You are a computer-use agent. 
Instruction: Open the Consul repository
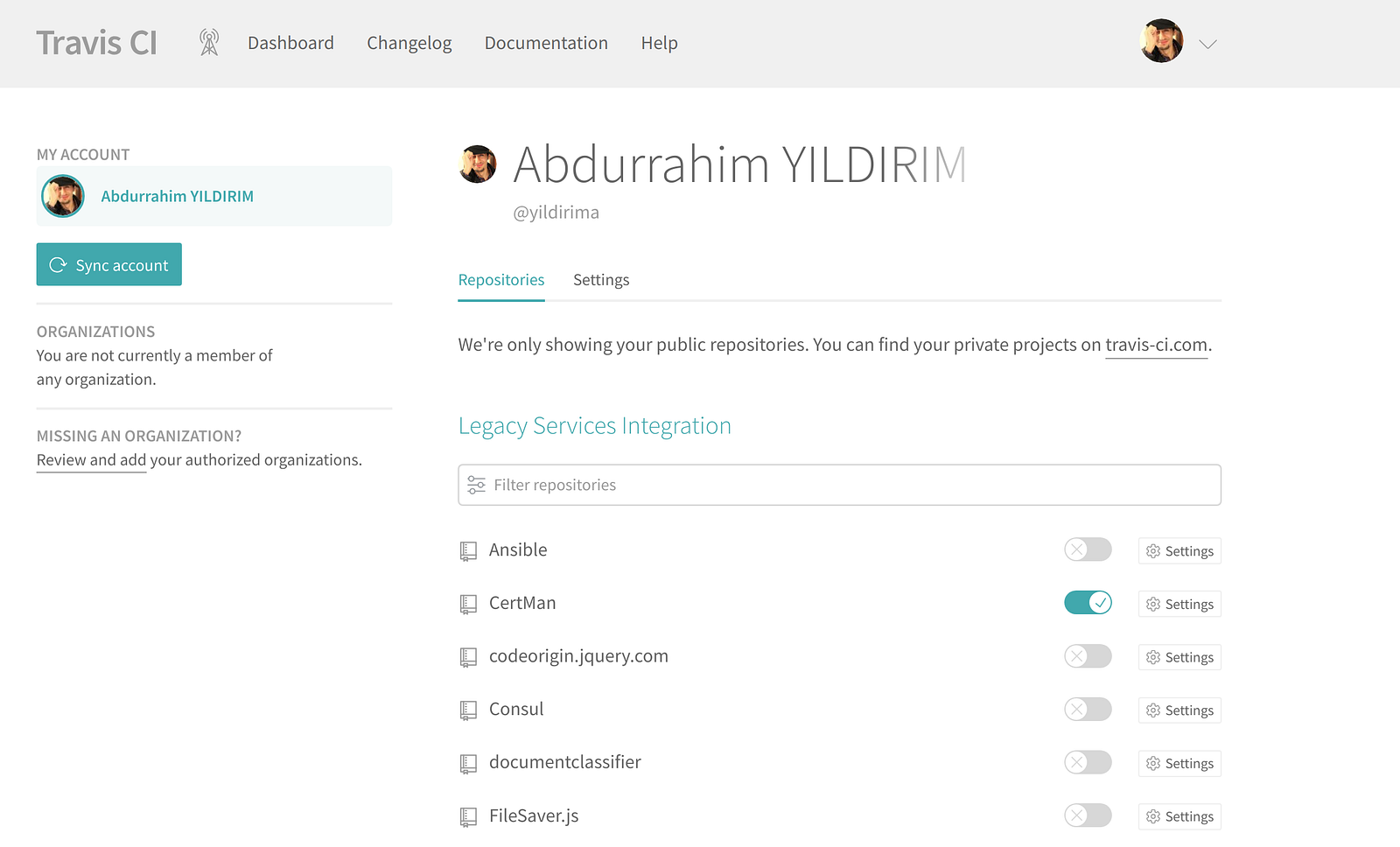516,709
